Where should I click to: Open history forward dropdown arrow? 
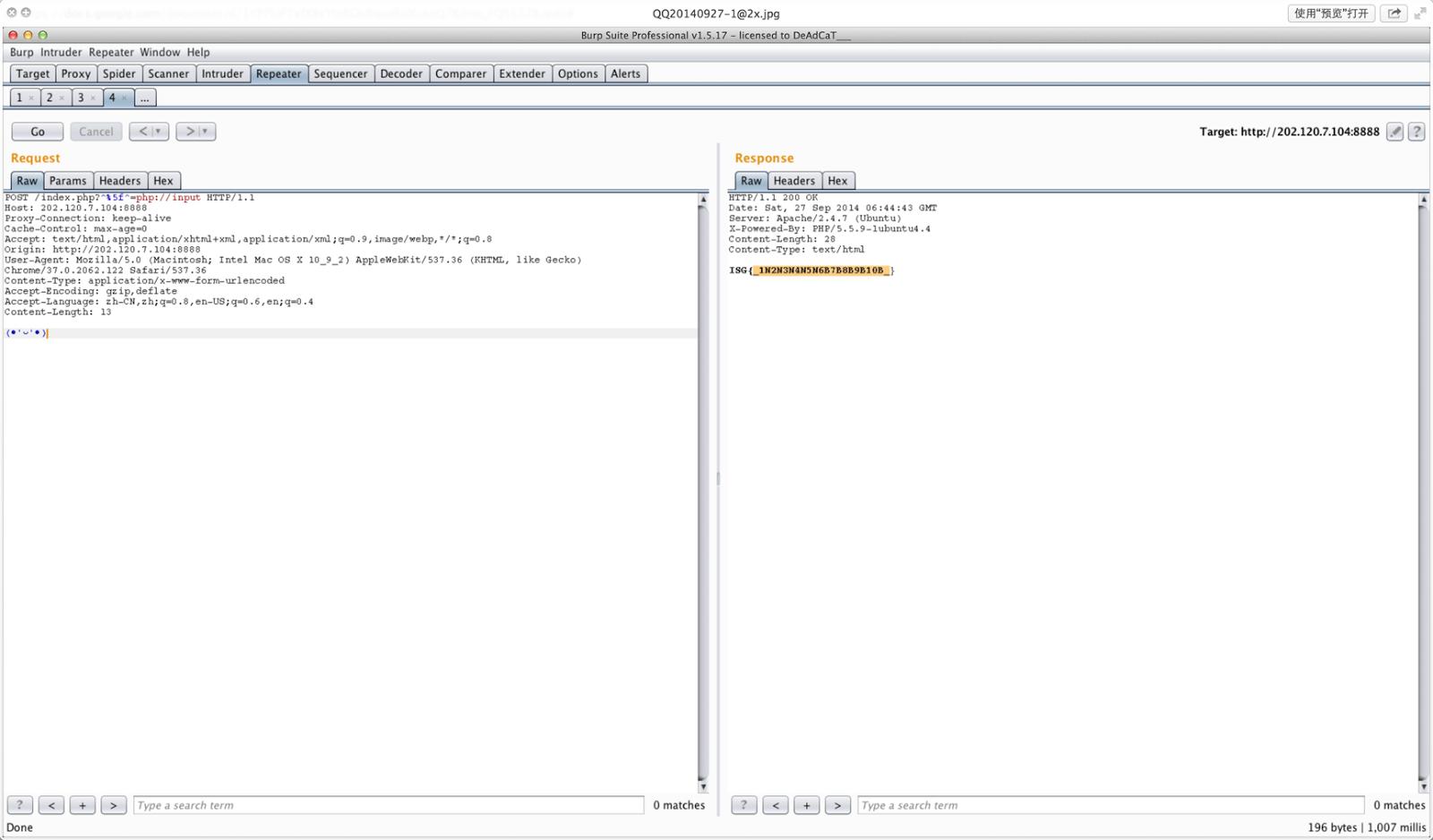tap(205, 132)
